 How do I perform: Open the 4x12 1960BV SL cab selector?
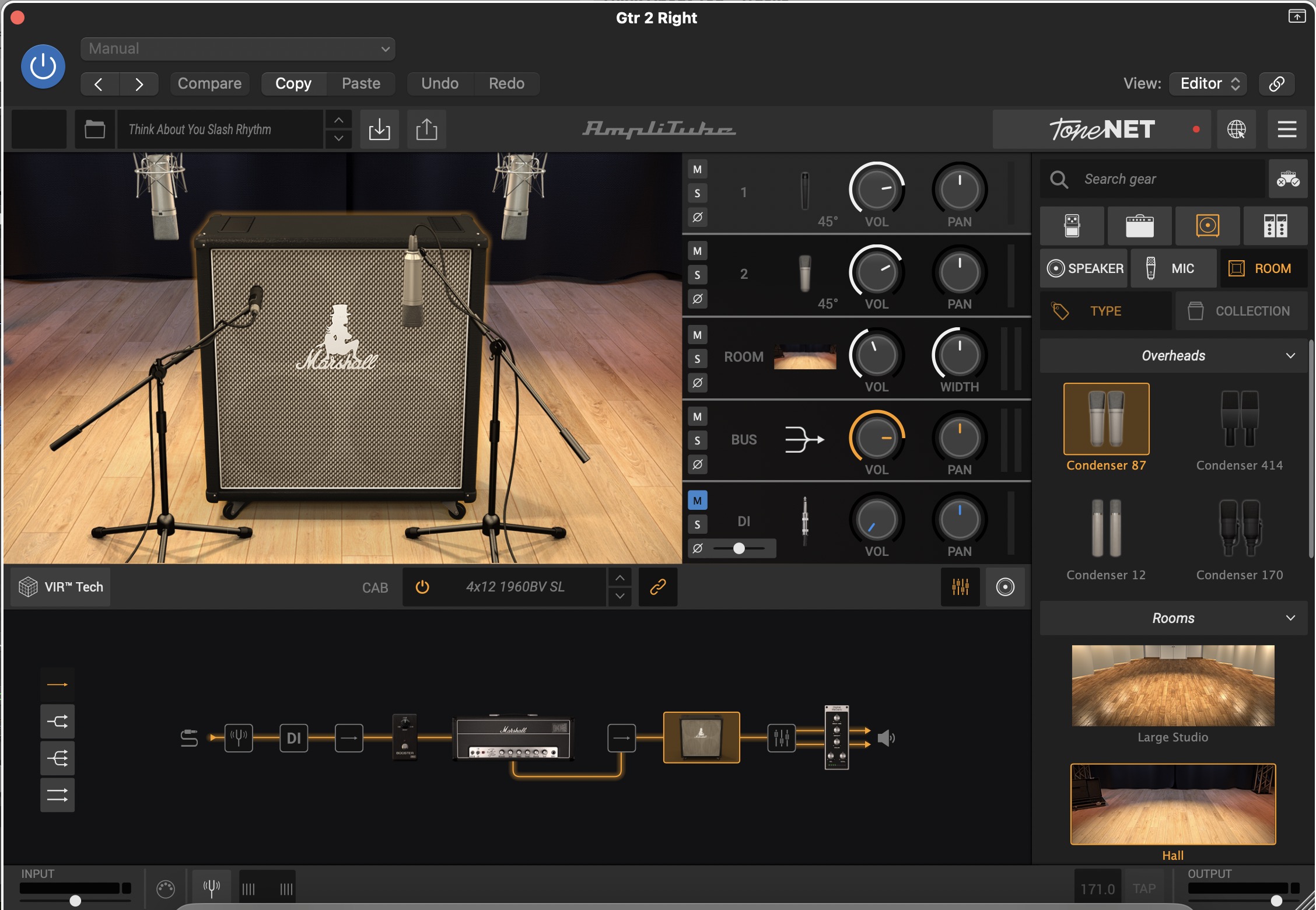coord(515,587)
